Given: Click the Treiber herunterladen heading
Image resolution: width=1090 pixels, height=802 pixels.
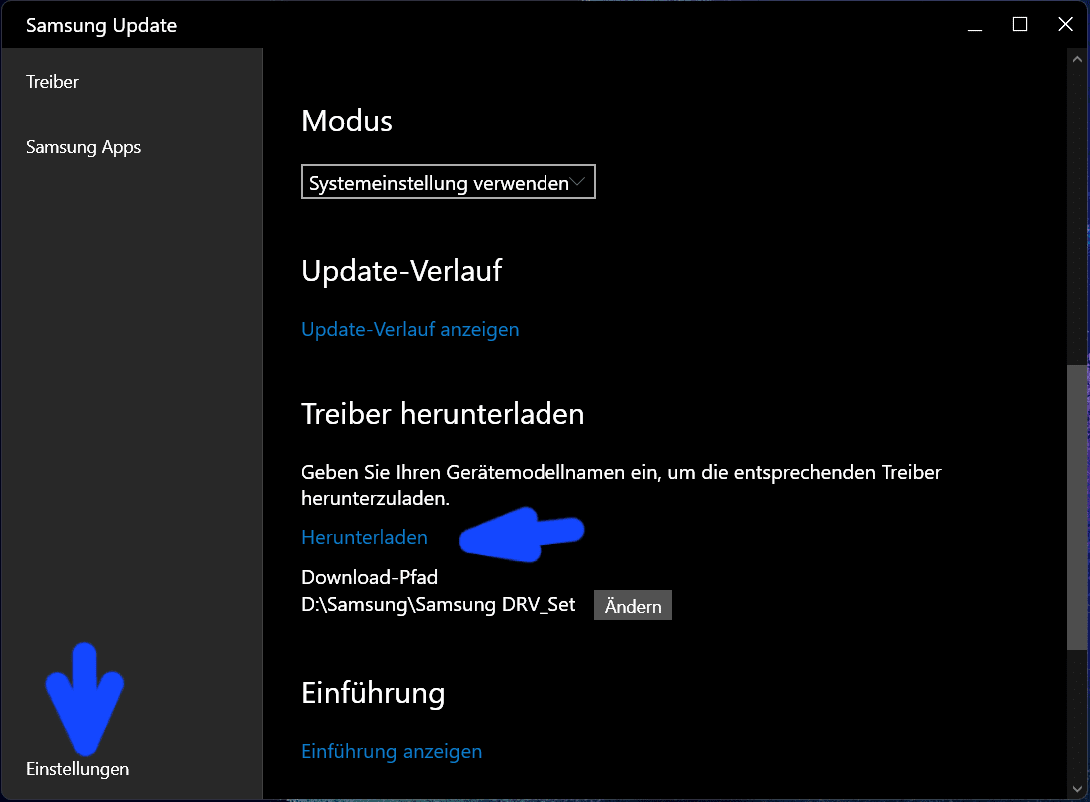Looking at the screenshot, I should tap(442, 414).
